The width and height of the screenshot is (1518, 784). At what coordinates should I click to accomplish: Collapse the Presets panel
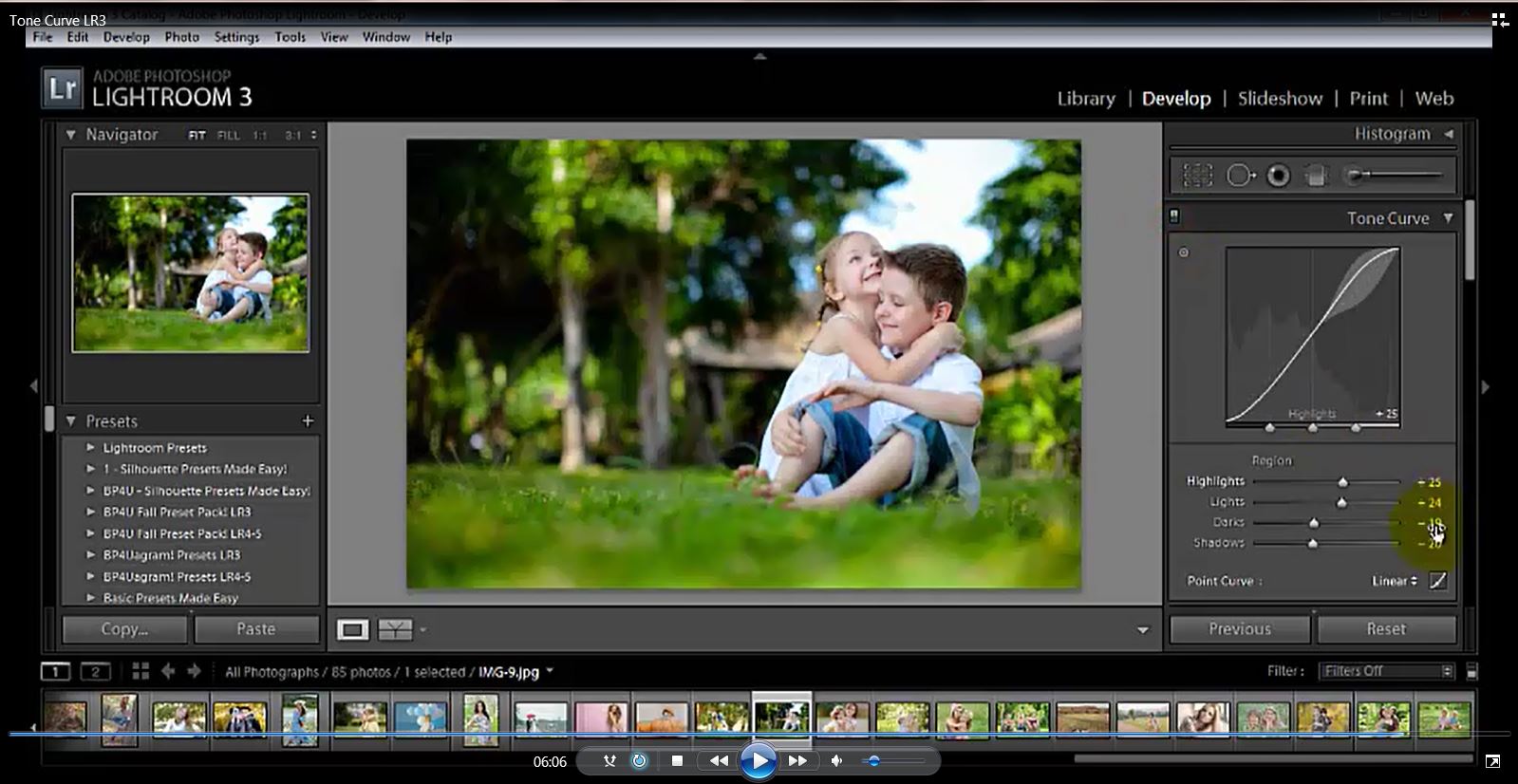pos(70,420)
